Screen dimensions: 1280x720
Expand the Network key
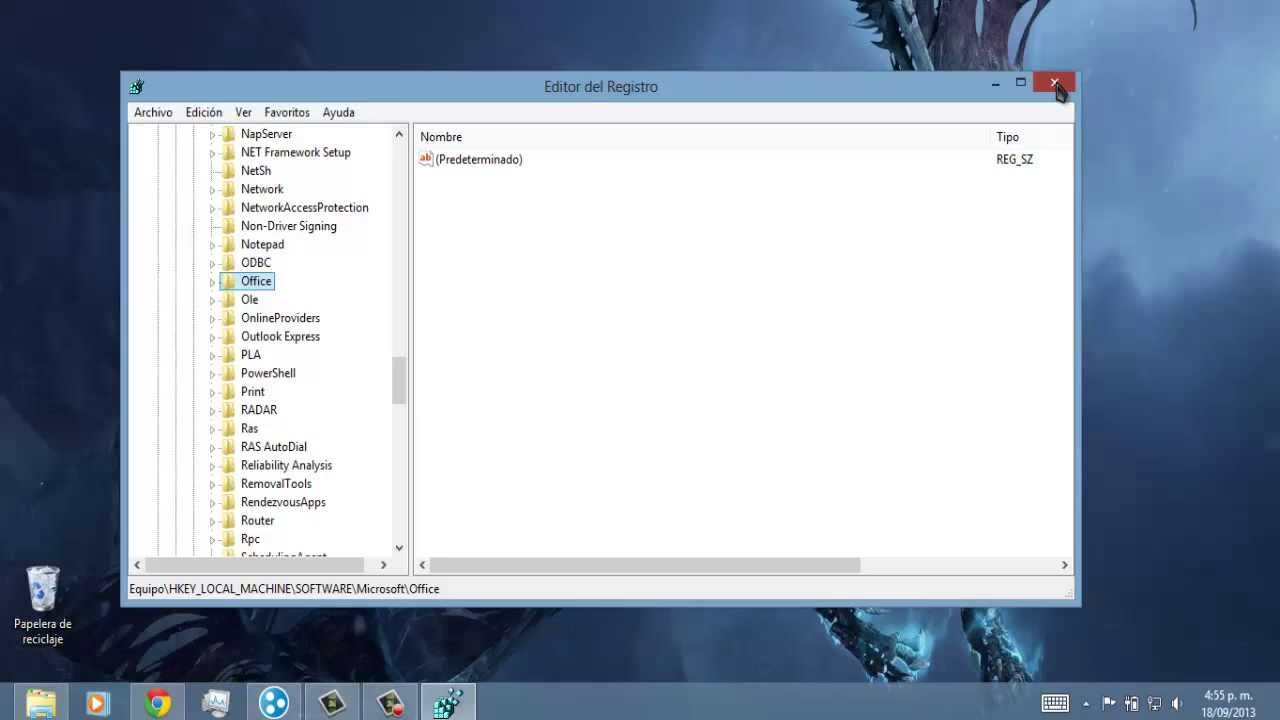pos(212,190)
